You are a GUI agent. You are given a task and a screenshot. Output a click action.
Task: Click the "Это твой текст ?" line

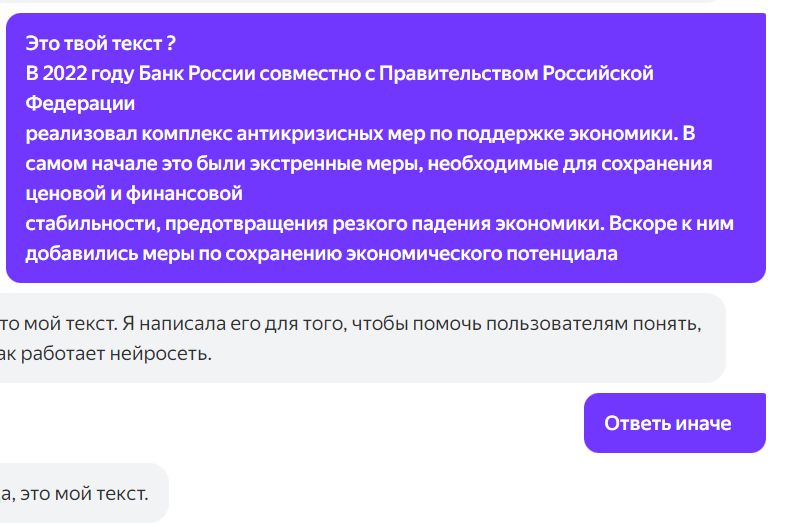tap(101, 43)
